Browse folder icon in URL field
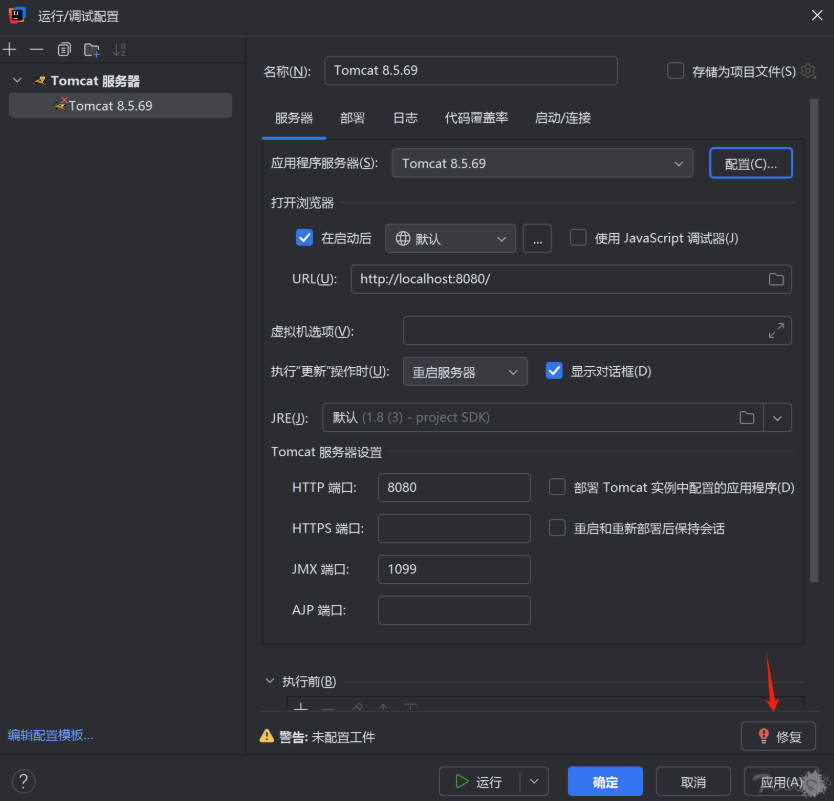The height and width of the screenshot is (801, 835). click(x=776, y=279)
